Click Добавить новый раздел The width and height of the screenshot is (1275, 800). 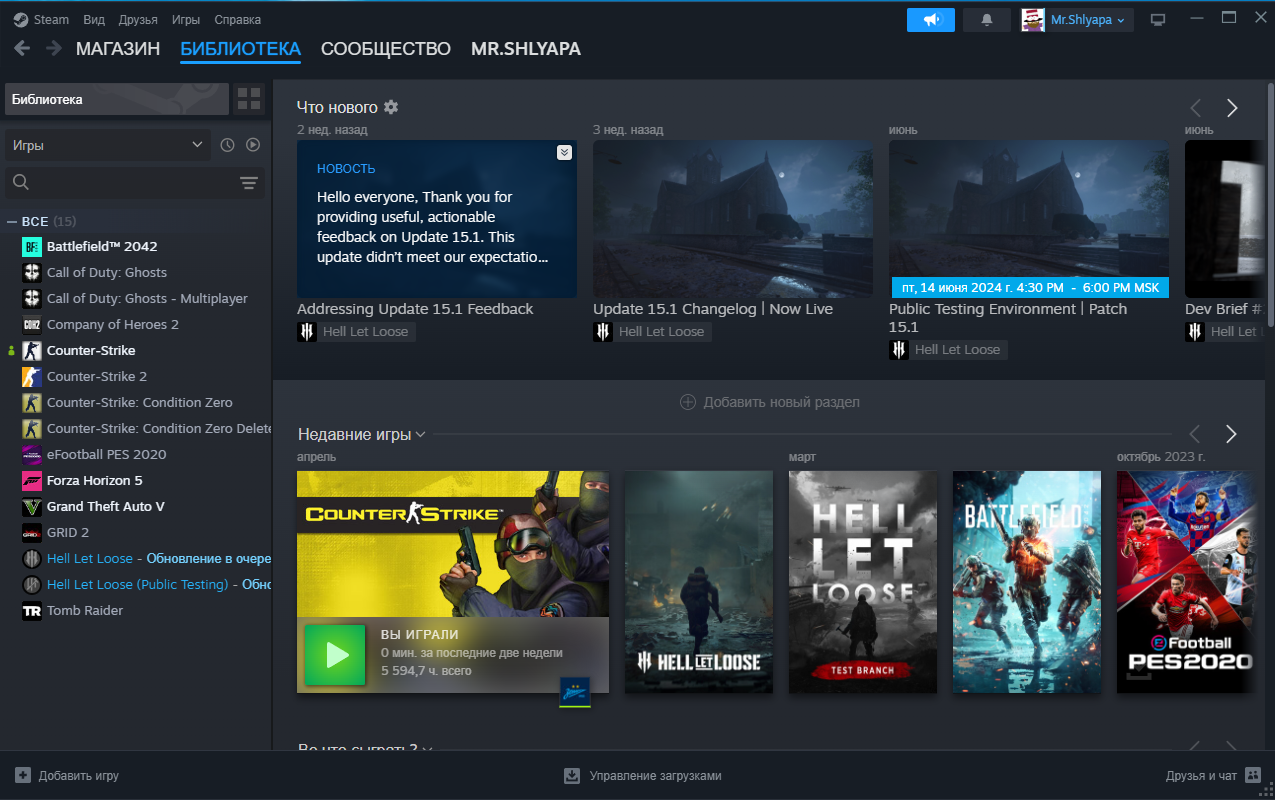point(770,402)
